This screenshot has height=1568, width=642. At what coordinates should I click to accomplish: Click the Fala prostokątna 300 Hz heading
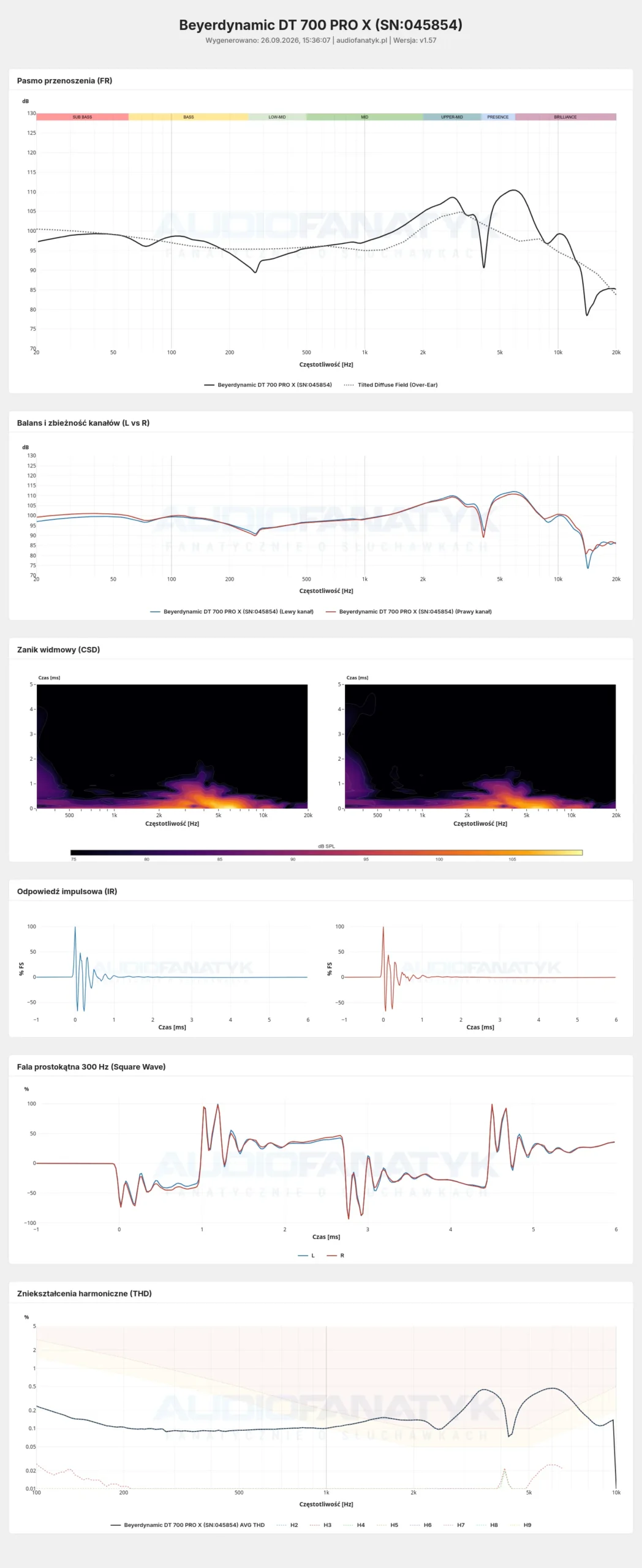[91, 1066]
